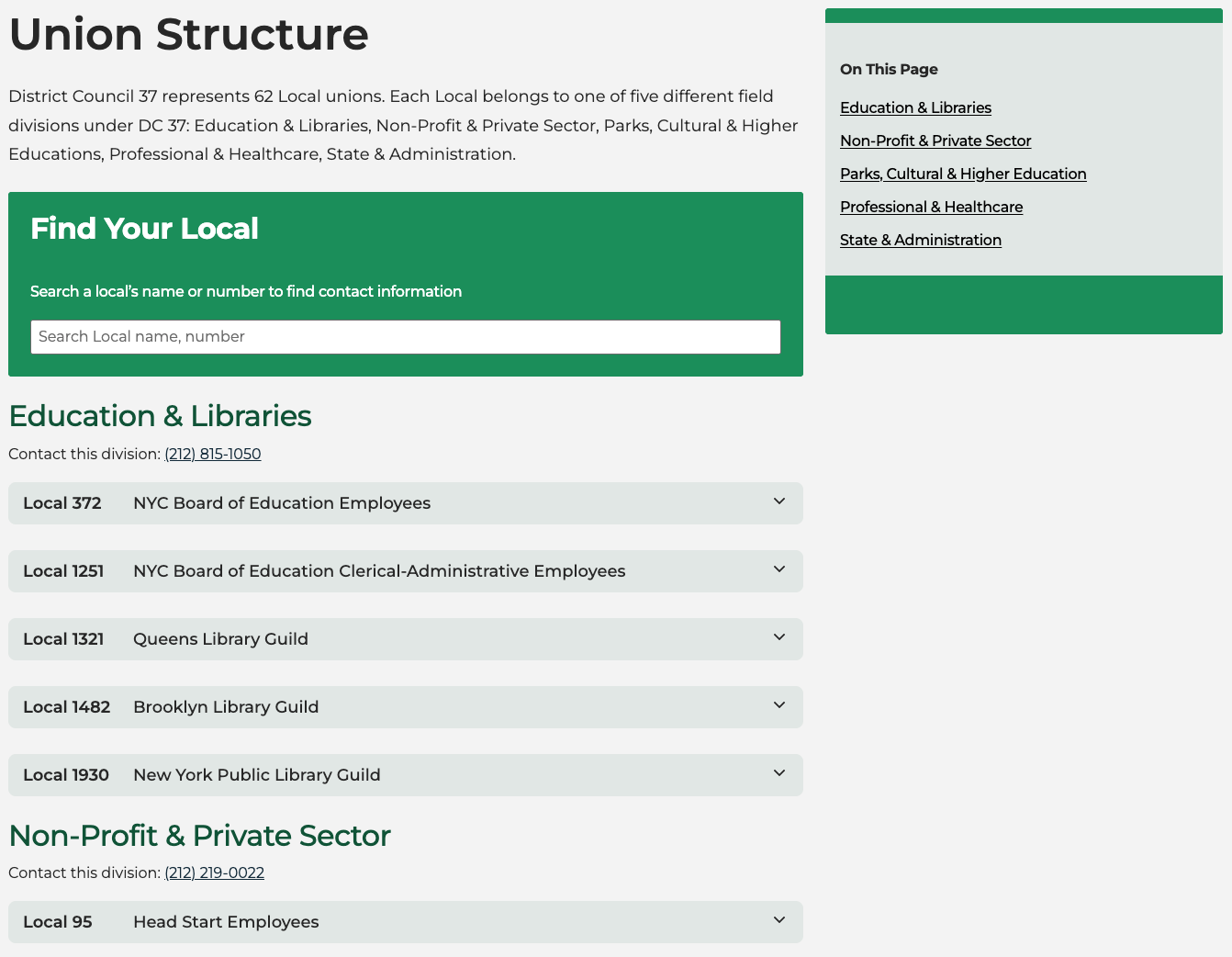
Task: Open the State & Administration sidebar link
Action: [x=920, y=240]
